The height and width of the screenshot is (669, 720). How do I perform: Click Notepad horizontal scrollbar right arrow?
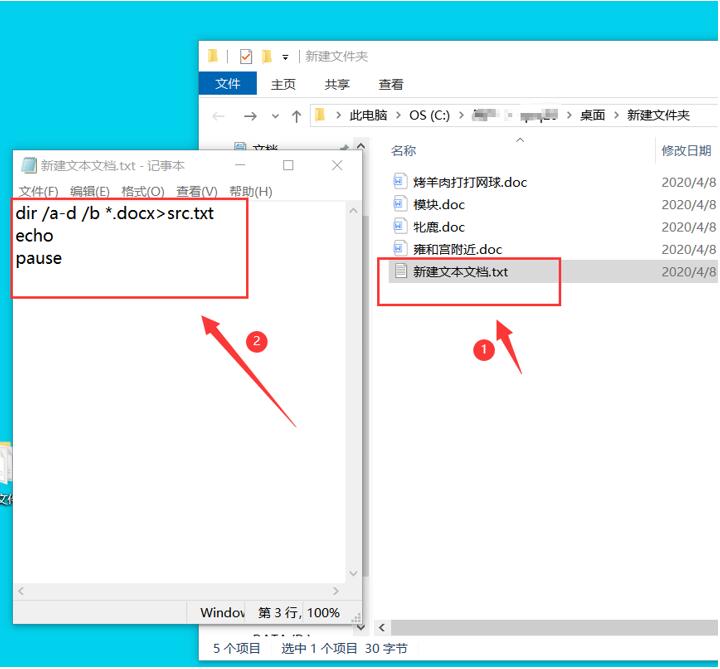pos(336,591)
